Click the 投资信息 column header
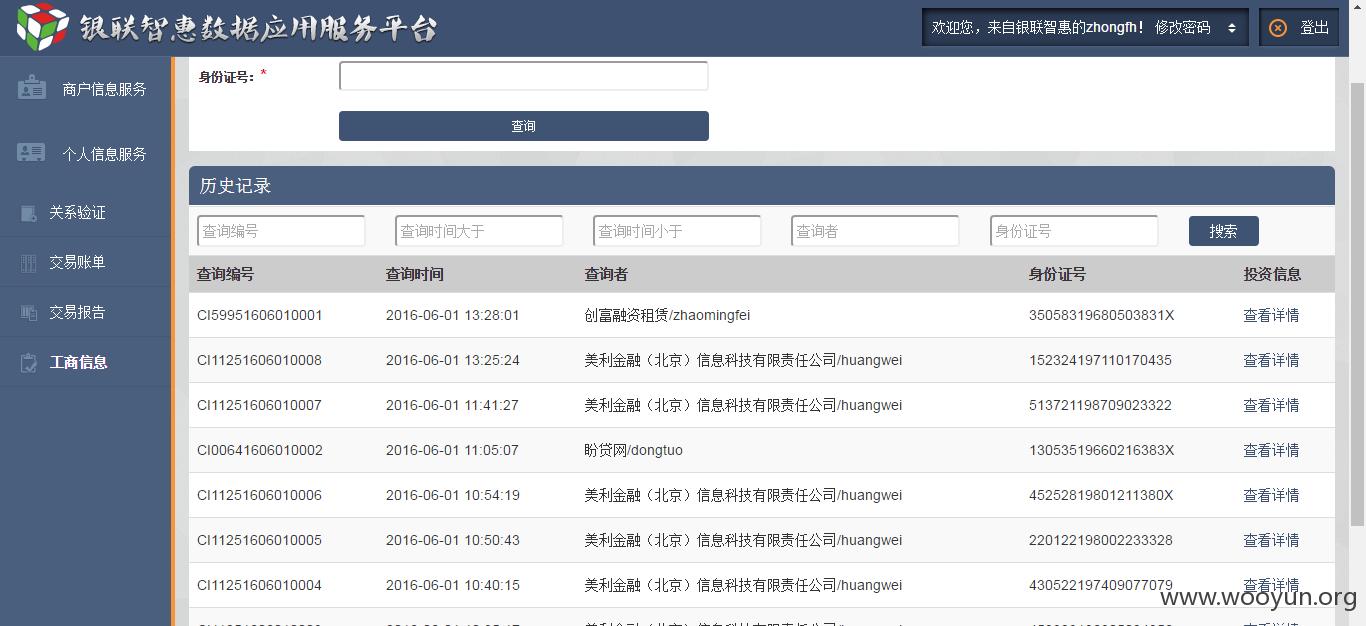Viewport: 1366px width, 626px height. point(1272,274)
